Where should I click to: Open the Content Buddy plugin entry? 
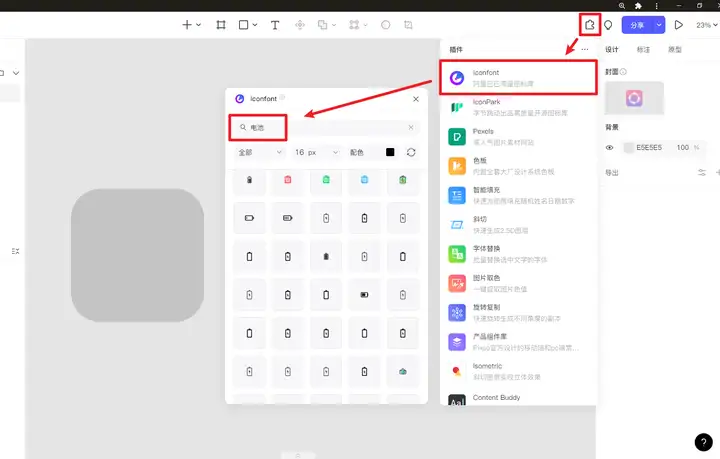[x=518, y=397]
